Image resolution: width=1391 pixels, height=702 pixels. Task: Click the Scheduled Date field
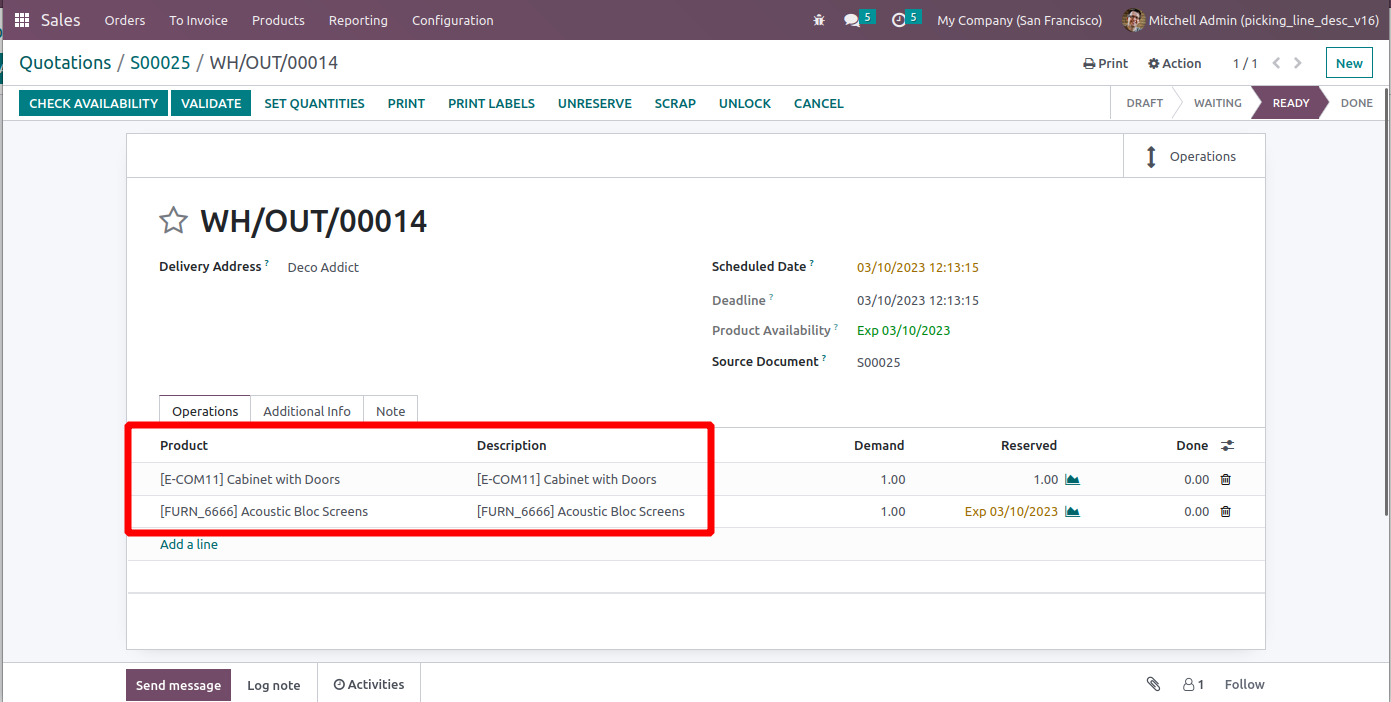click(x=917, y=268)
